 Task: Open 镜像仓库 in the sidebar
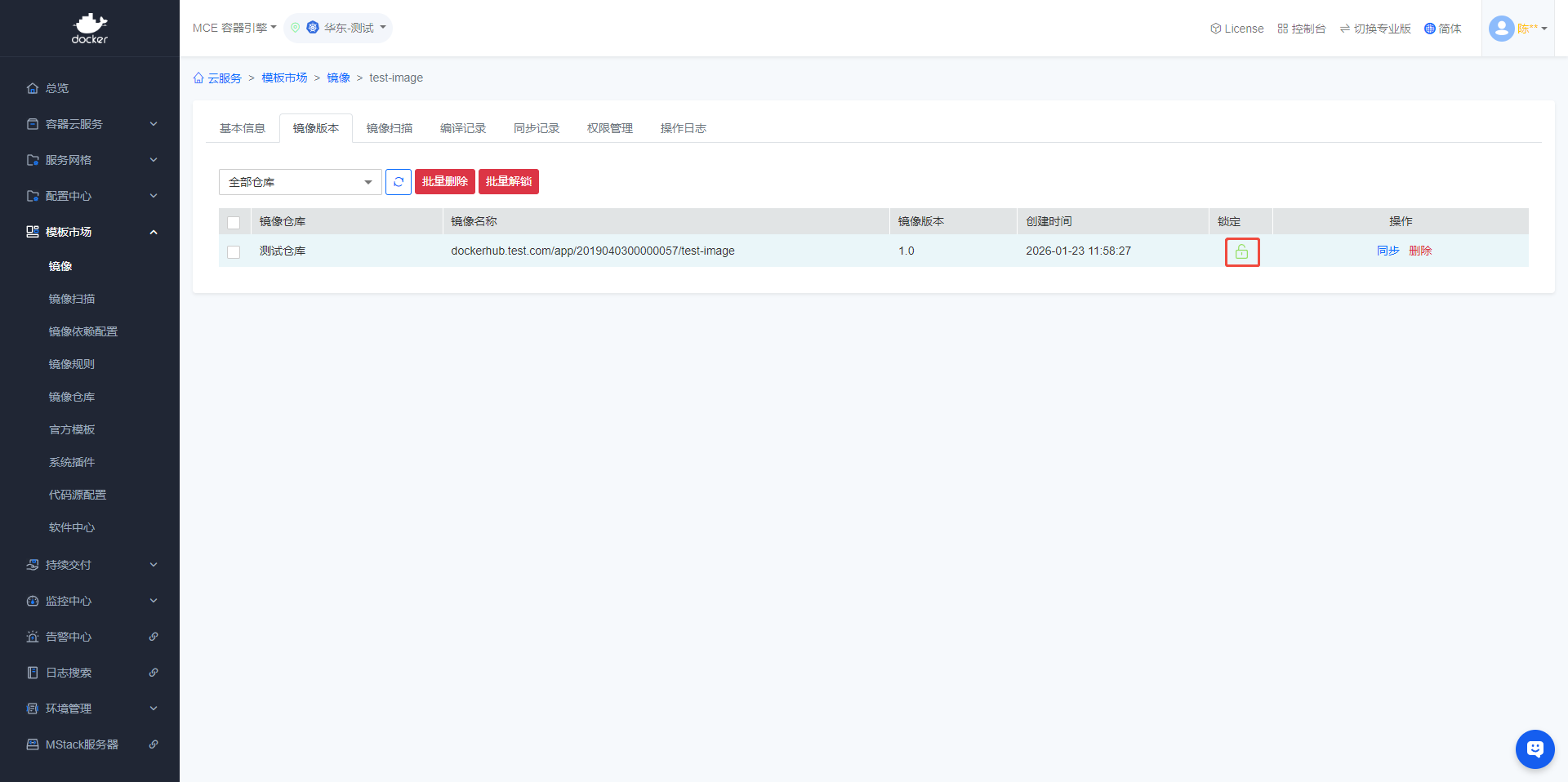72,397
